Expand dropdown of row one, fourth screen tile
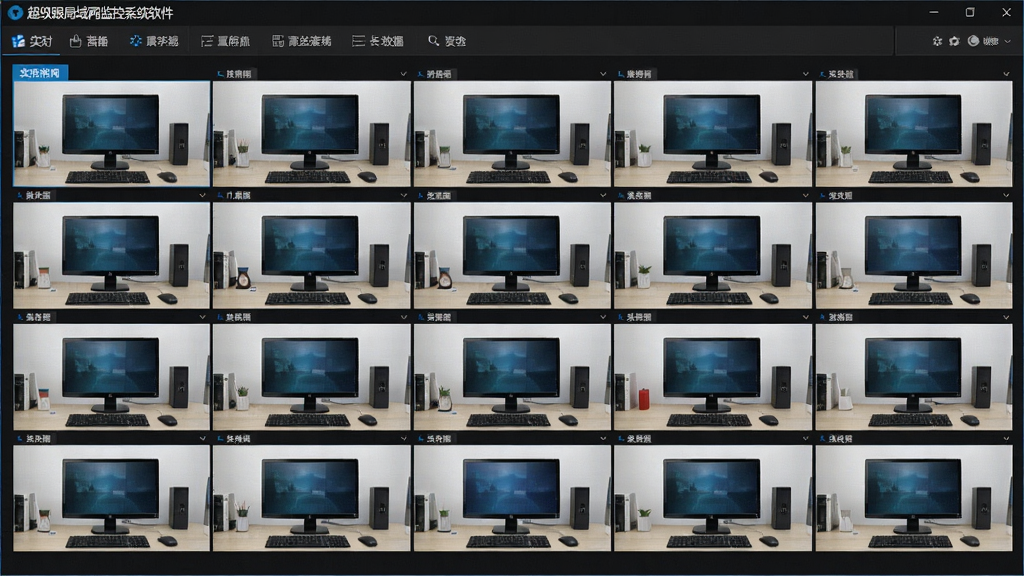Screen dimensions: 1024x576 click(805, 74)
